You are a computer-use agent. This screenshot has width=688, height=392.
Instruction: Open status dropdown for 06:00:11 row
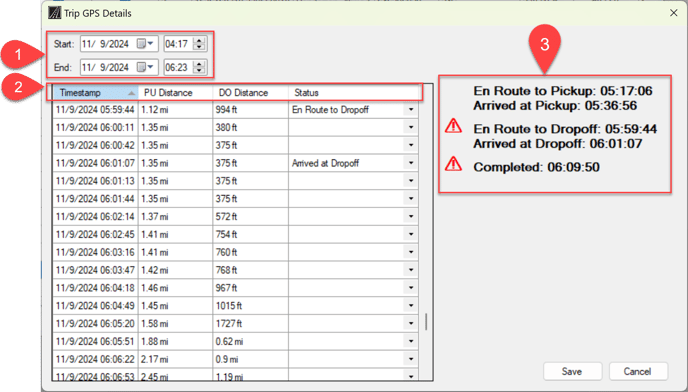pos(411,127)
